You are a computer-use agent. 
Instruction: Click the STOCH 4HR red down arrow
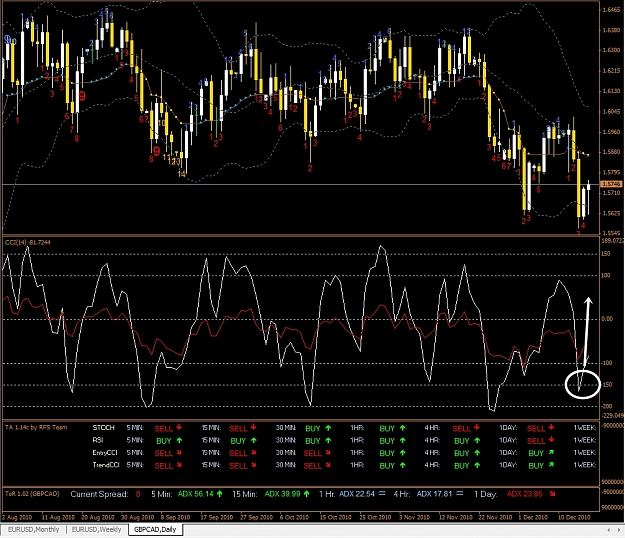click(x=477, y=427)
